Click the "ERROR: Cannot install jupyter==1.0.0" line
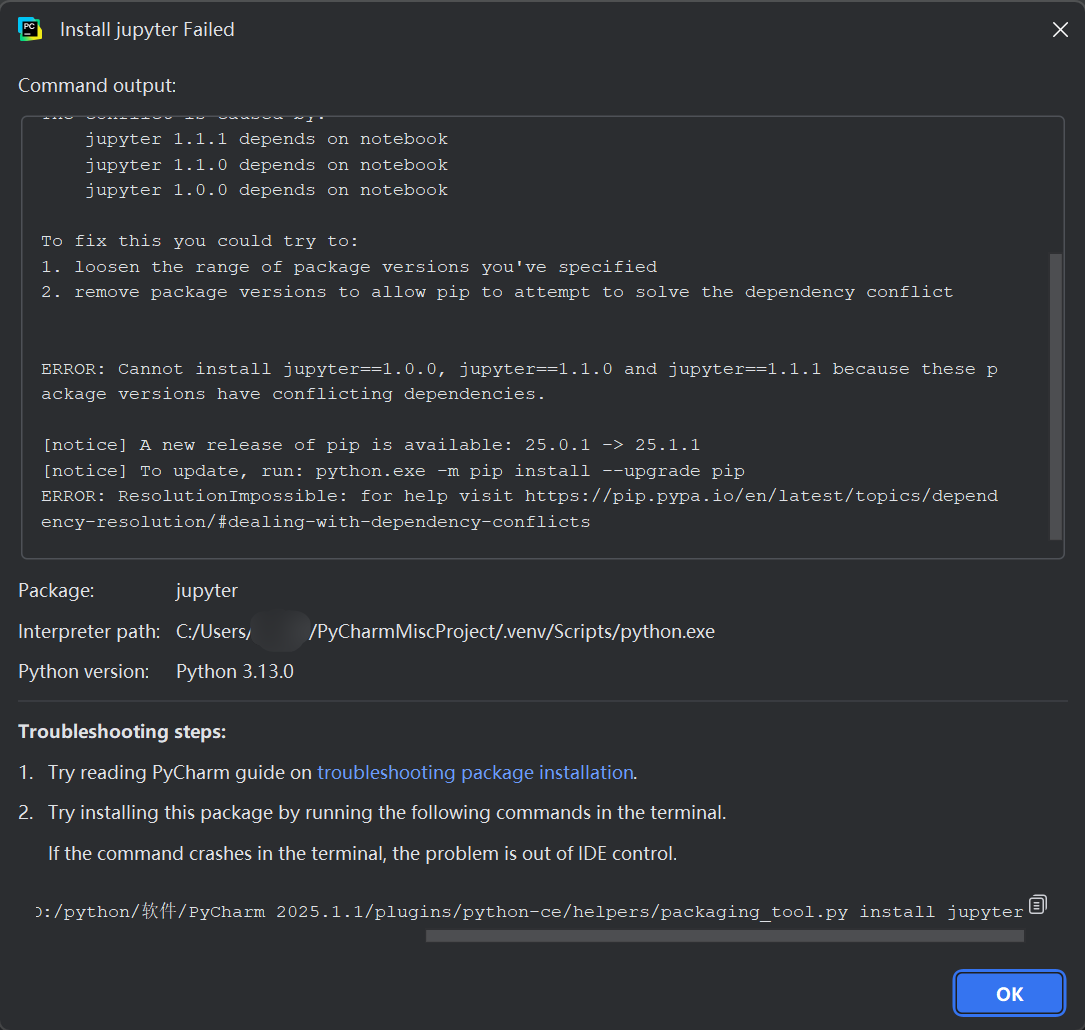Image resolution: width=1085 pixels, height=1030 pixels. 519,382
